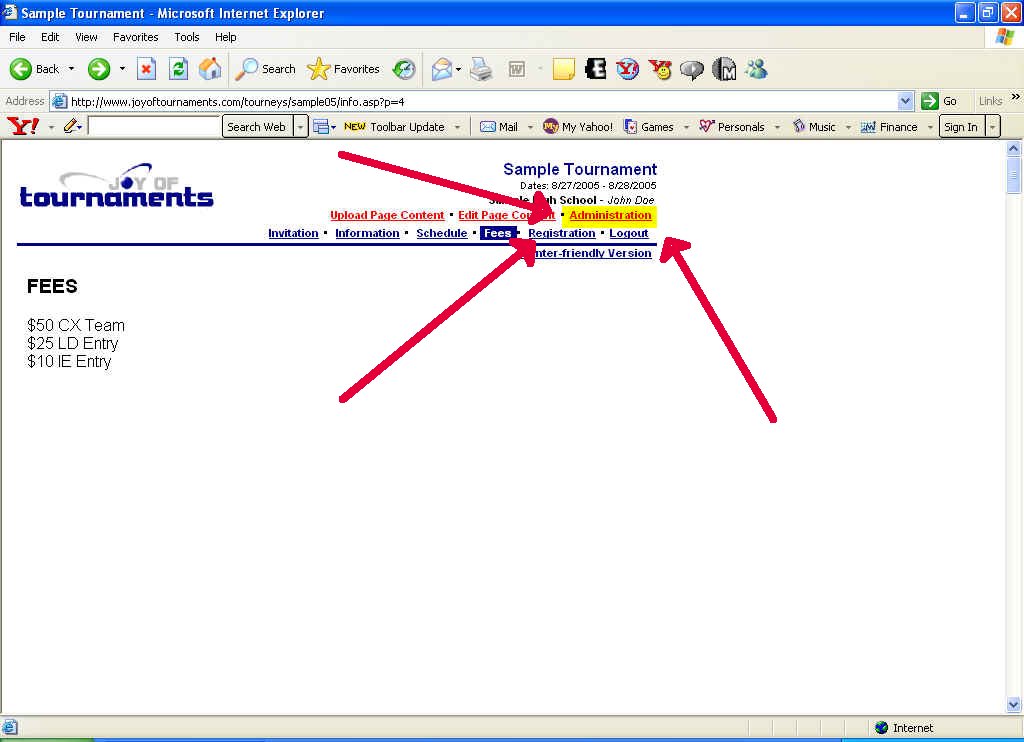
Task: Click the Registration link
Action: click(x=561, y=233)
